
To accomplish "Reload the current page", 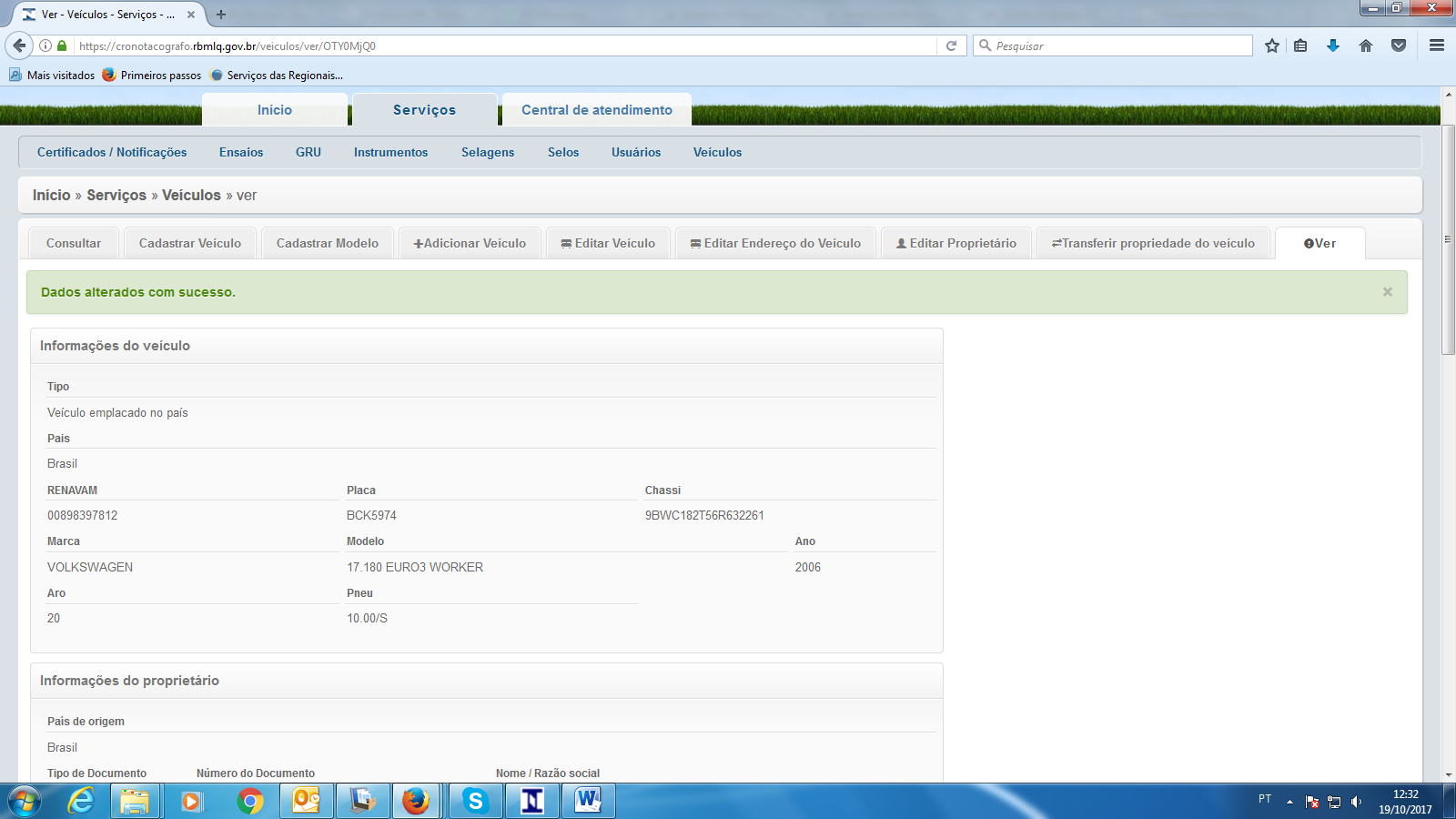I will 950,45.
